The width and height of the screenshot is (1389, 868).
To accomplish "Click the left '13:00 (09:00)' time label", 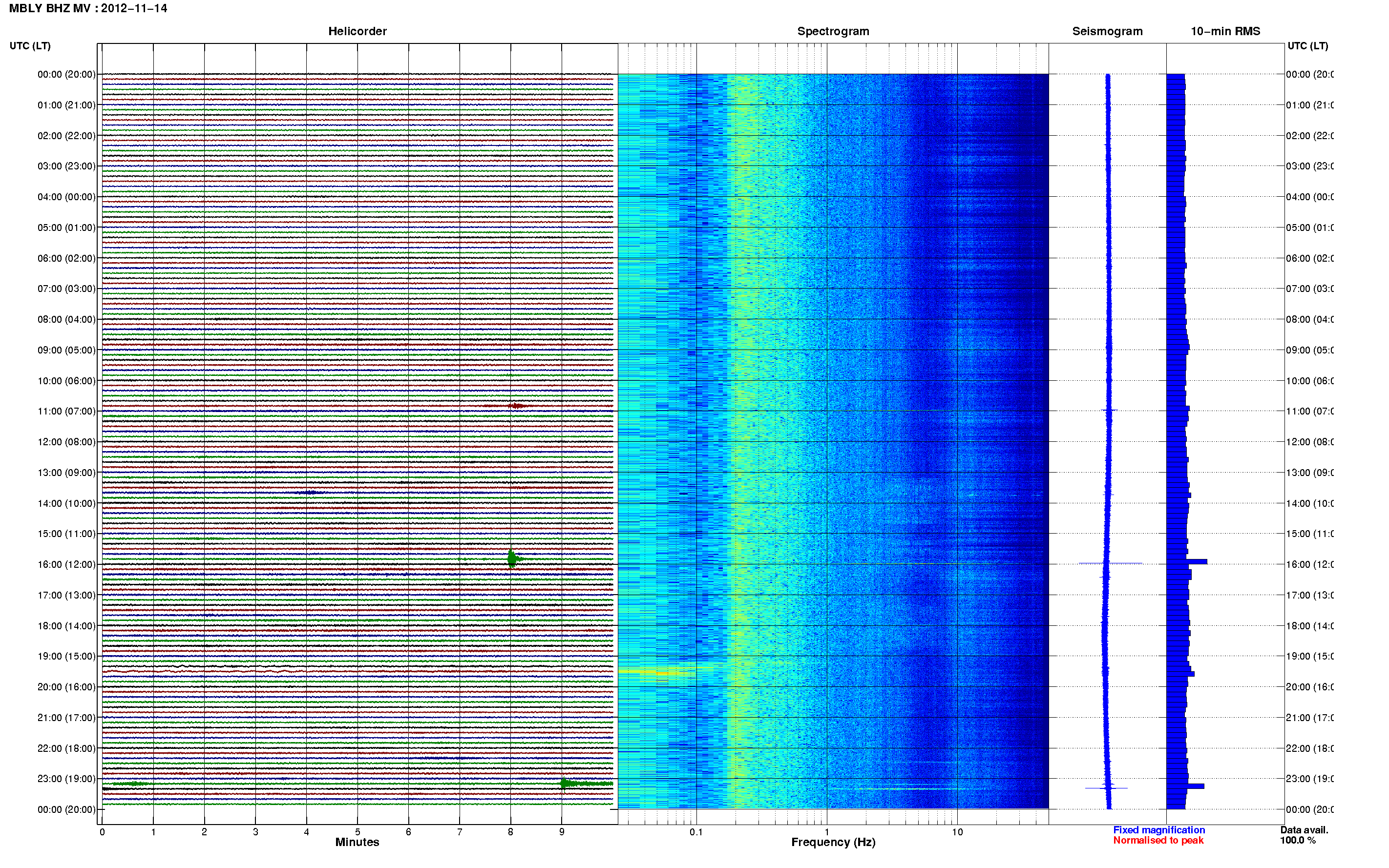I will (x=66, y=473).
